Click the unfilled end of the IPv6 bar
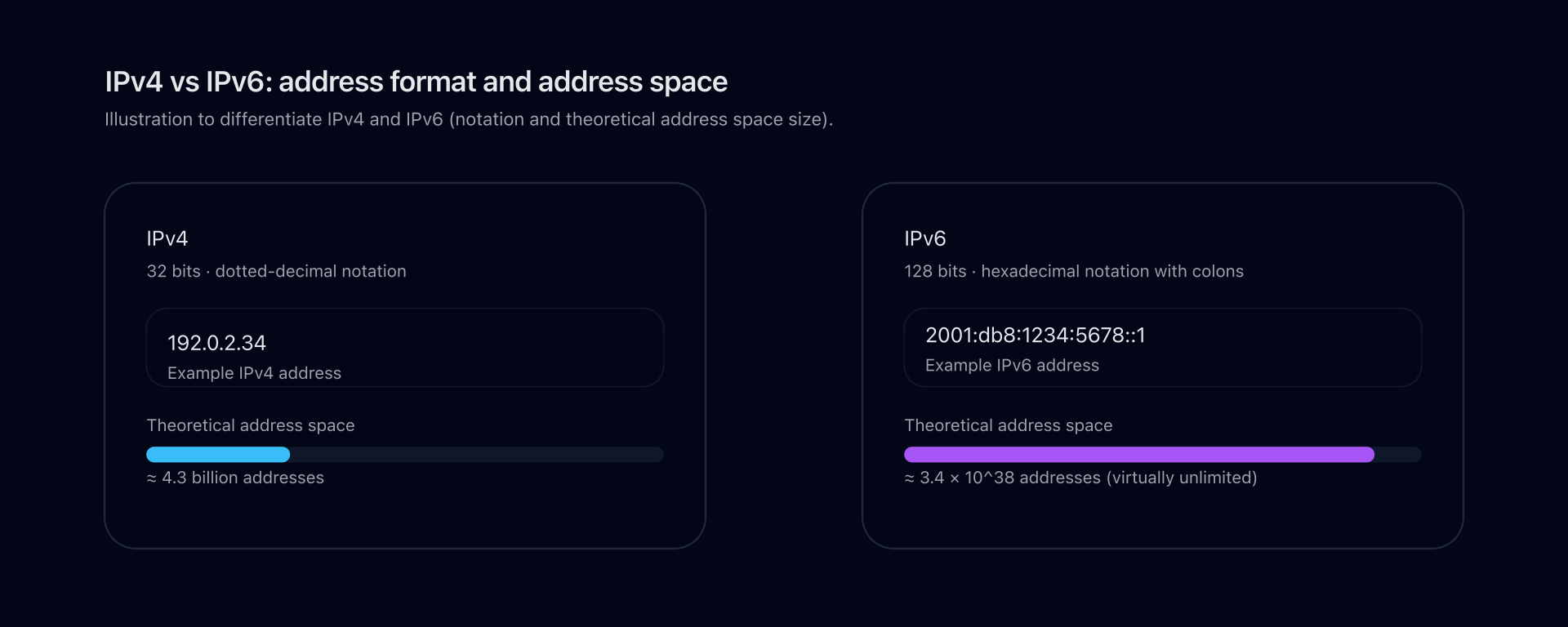Image resolution: width=1568 pixels, height=627 pixels. 1398,455
